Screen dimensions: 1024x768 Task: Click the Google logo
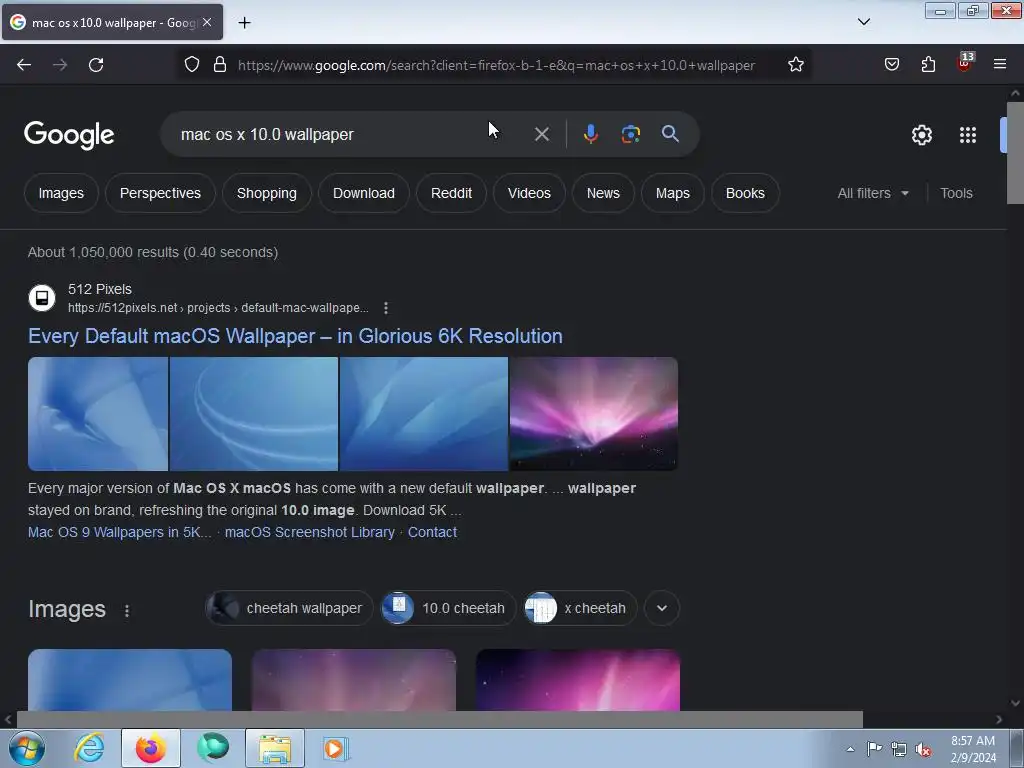pos(69,135)
